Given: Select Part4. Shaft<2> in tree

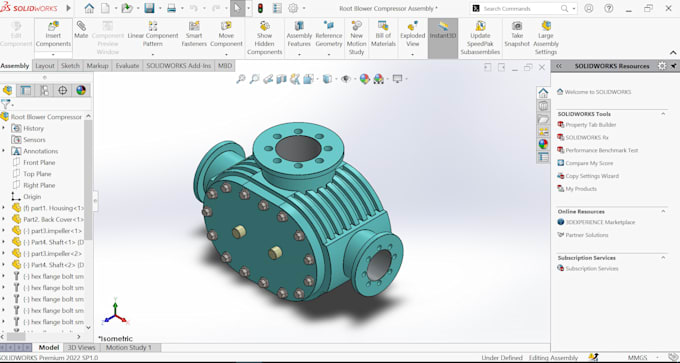Looking at the screenshot, I should tap(53, 265).
